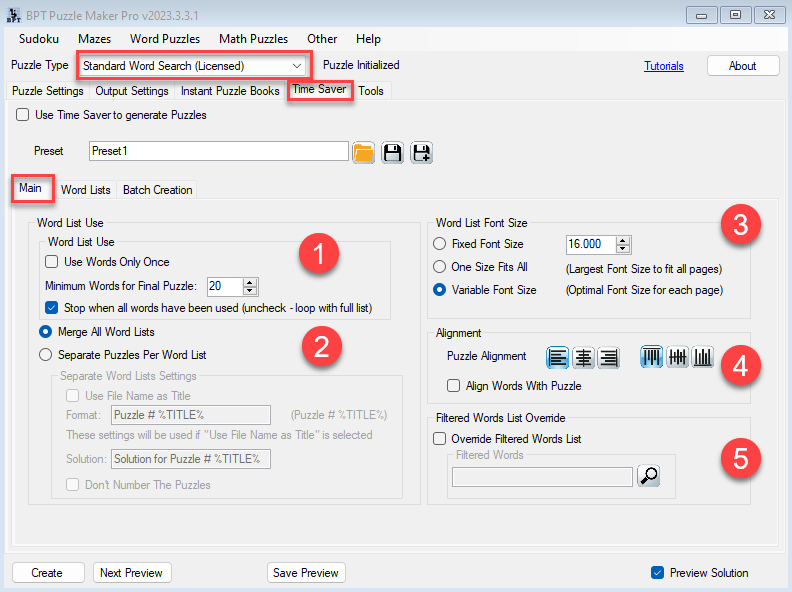792x592 pixels.
Task: Open the Tutorials link
Action: tap(663, 66)
